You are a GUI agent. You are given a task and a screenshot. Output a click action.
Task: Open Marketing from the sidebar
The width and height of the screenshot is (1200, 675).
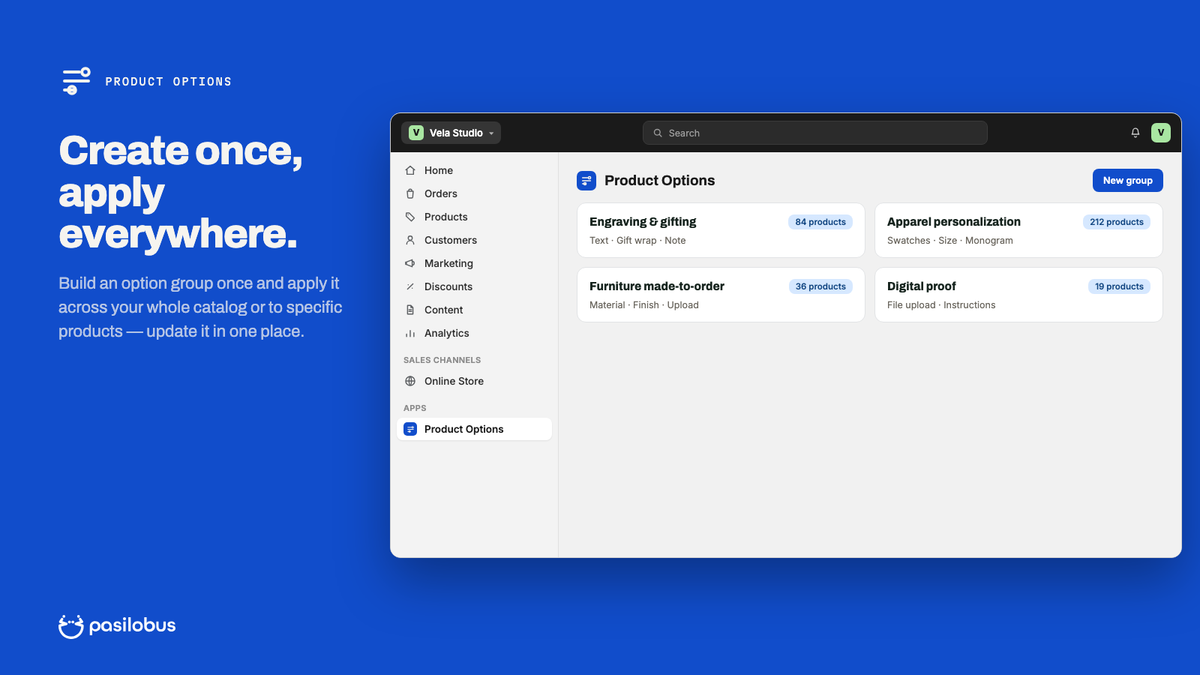point(474,263)
